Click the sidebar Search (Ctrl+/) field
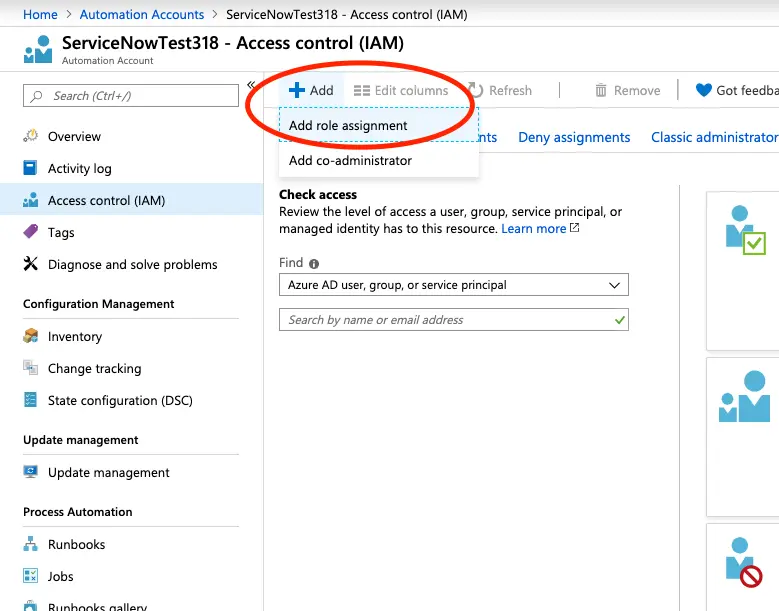This screenshot has height=611, width=779. [x=131, y=95]
